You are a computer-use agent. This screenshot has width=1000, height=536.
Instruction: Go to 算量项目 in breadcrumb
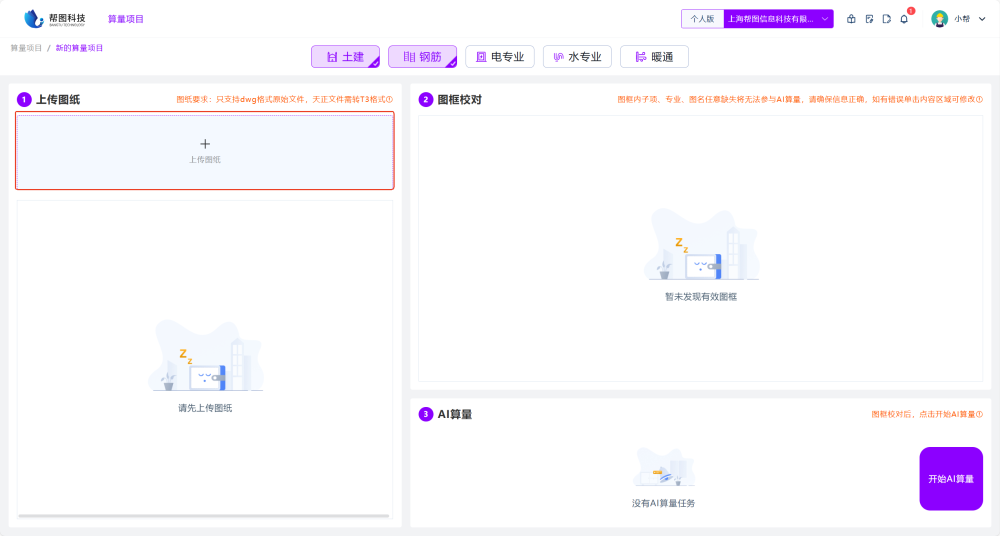pos(26,48)
